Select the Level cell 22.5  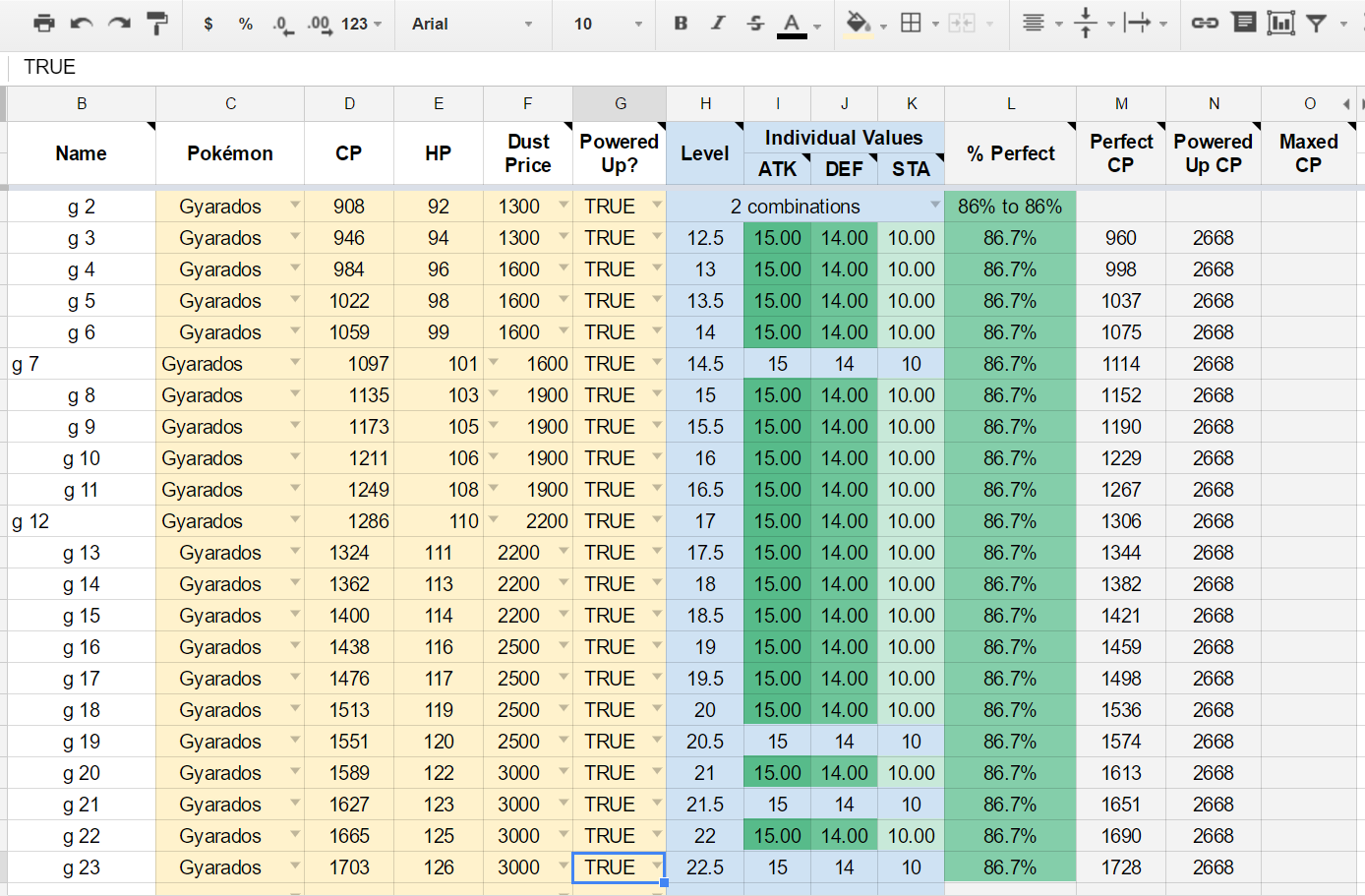coord(705,867)
